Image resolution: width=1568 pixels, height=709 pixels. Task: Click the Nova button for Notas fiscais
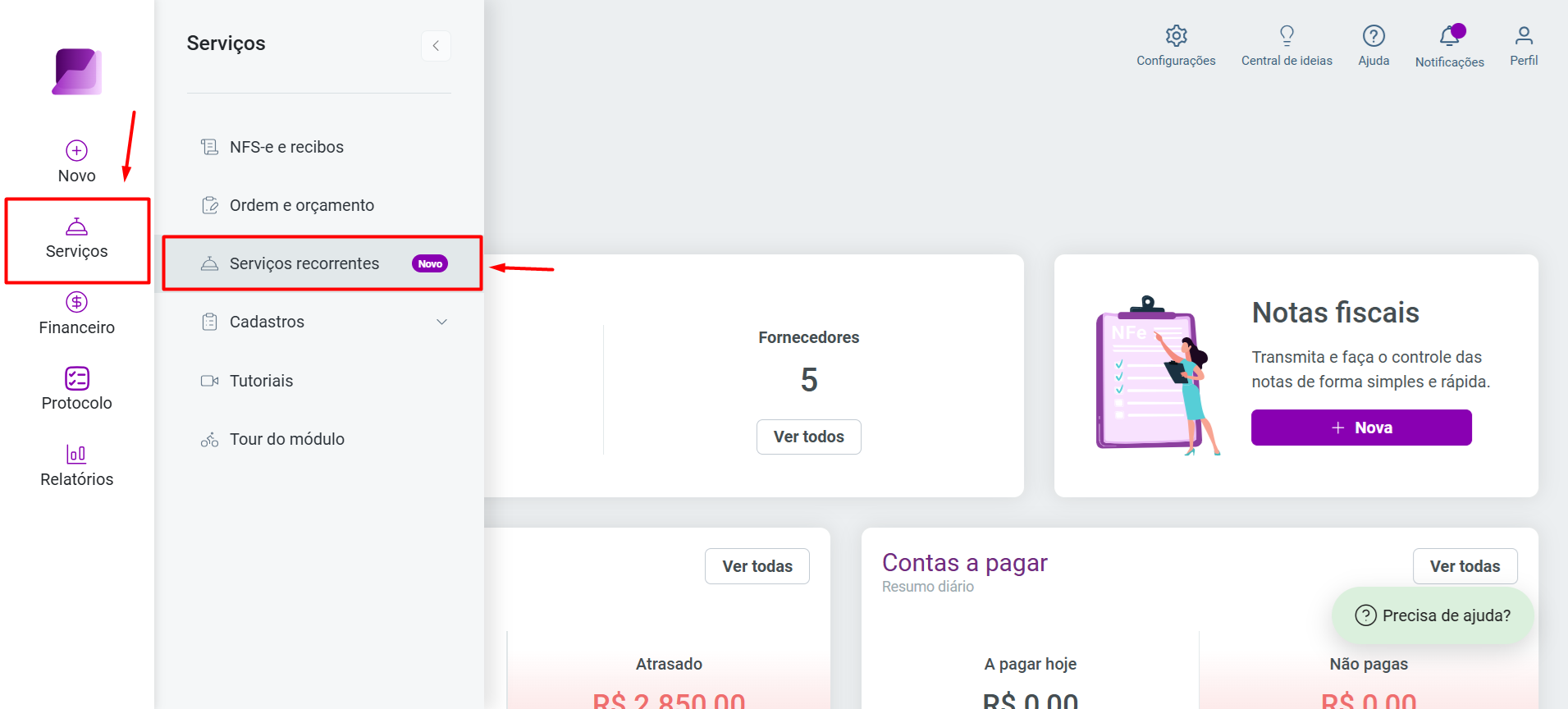(x=1361, y=428)
